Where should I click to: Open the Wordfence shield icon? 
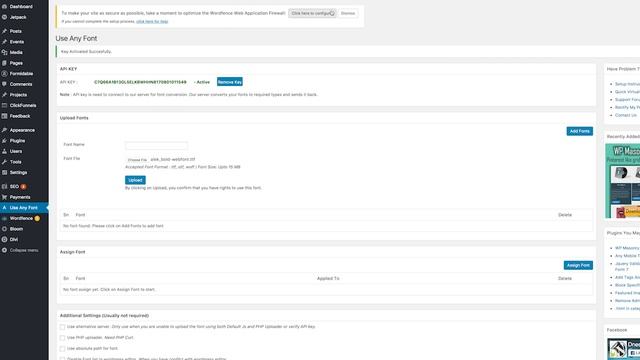pyautogui.click(x=4, y=218)
